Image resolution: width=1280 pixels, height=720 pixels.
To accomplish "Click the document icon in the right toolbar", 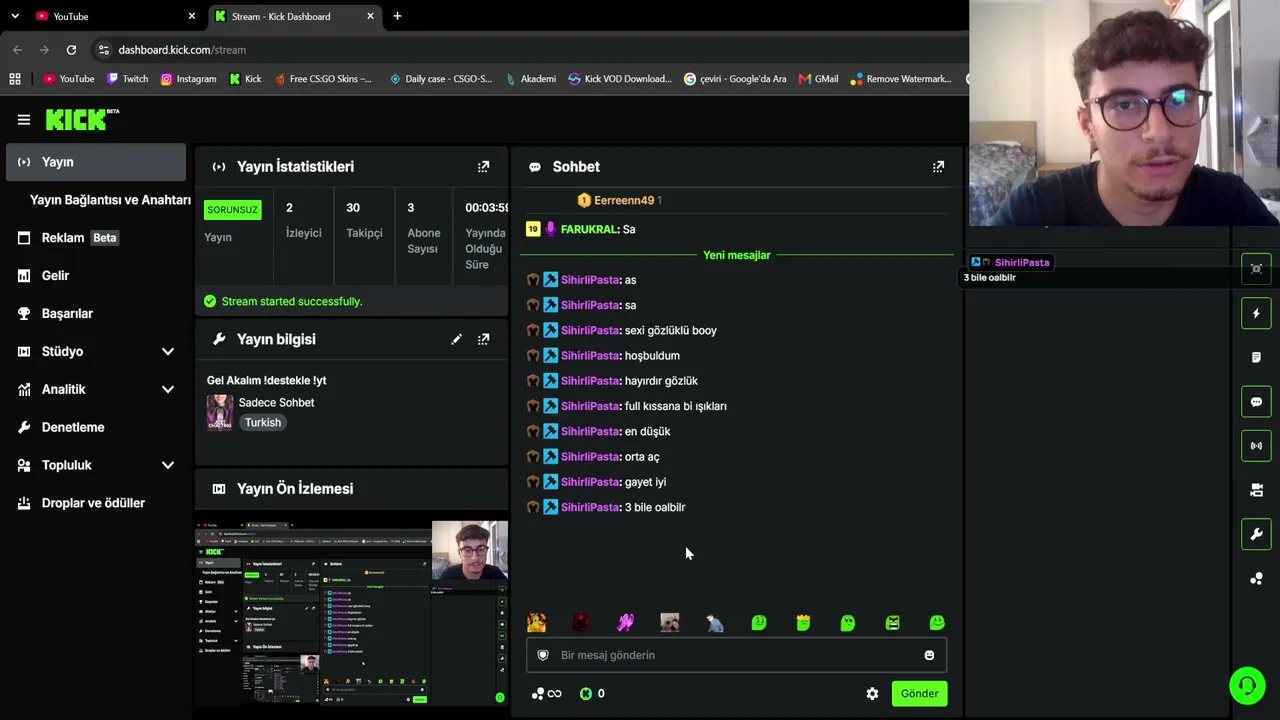I will (x=1257, y=357).
